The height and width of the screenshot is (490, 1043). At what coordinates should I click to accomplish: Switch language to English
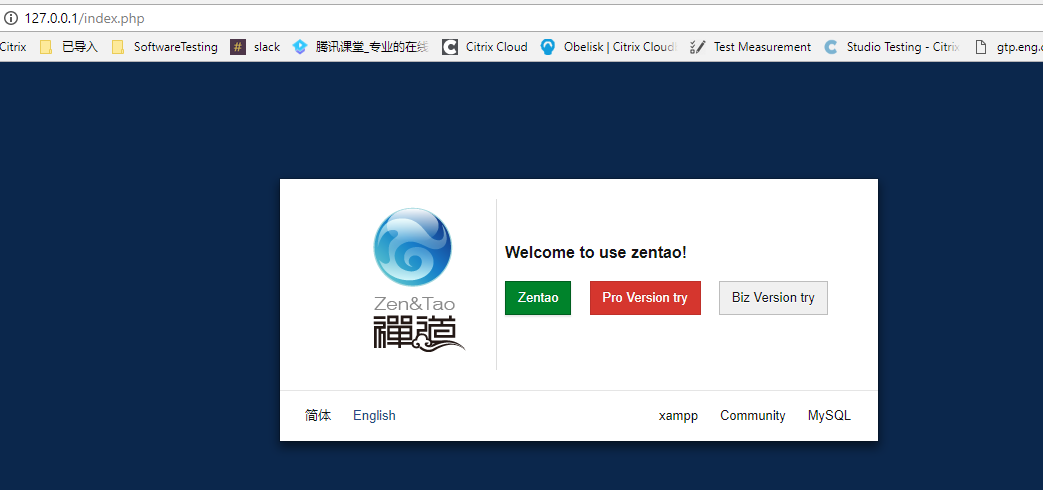(374, 416)
